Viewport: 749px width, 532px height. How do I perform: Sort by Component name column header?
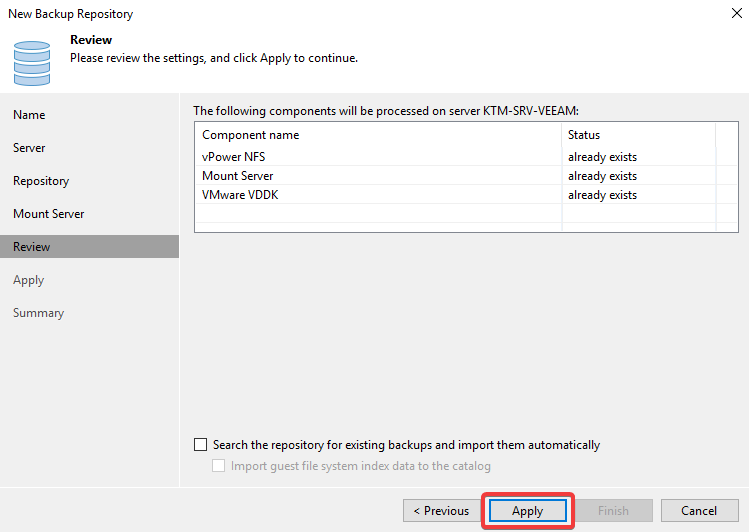click(x=378, y=135)
